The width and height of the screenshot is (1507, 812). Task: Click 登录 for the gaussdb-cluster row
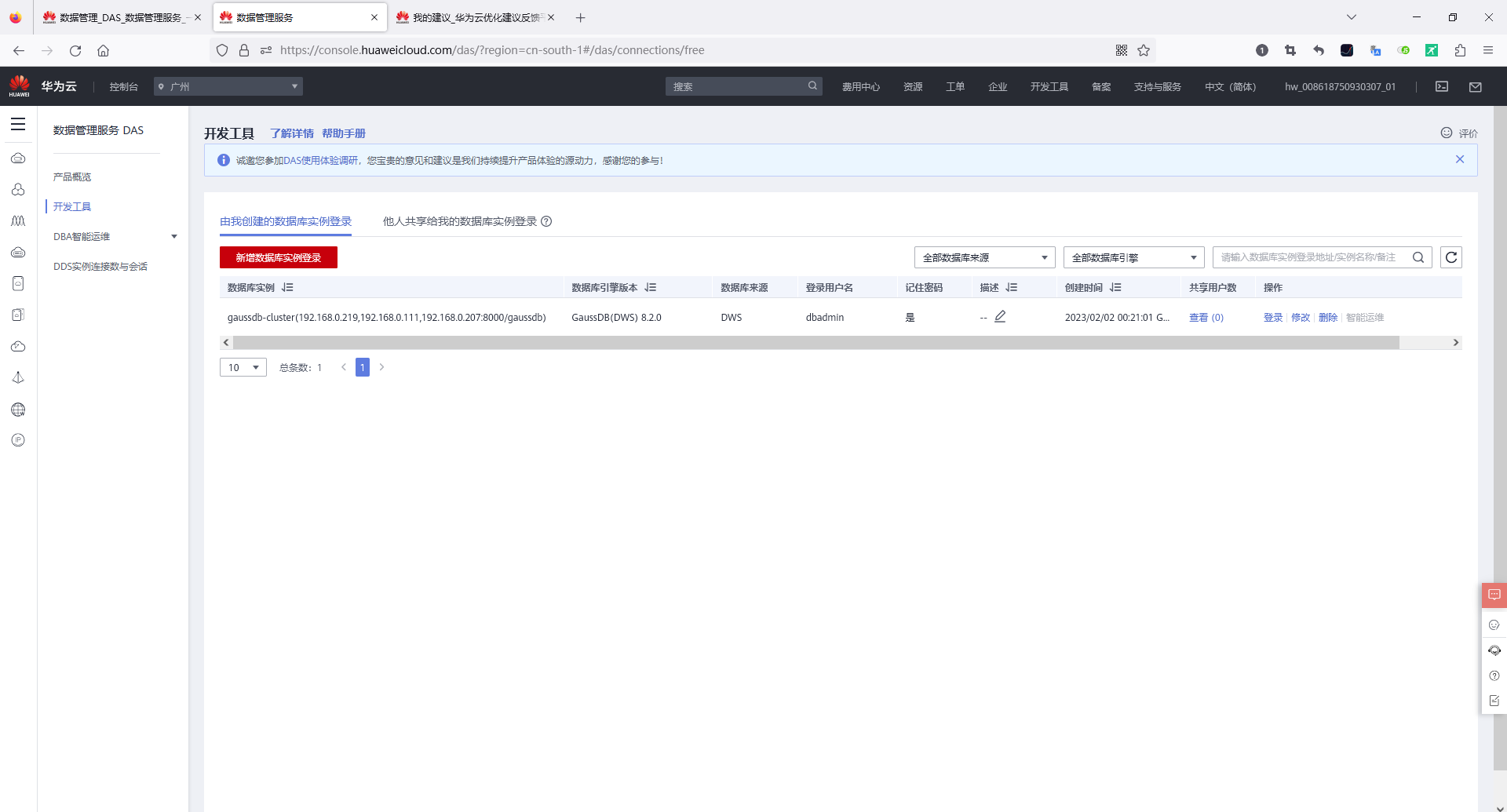pos(1273,317)
